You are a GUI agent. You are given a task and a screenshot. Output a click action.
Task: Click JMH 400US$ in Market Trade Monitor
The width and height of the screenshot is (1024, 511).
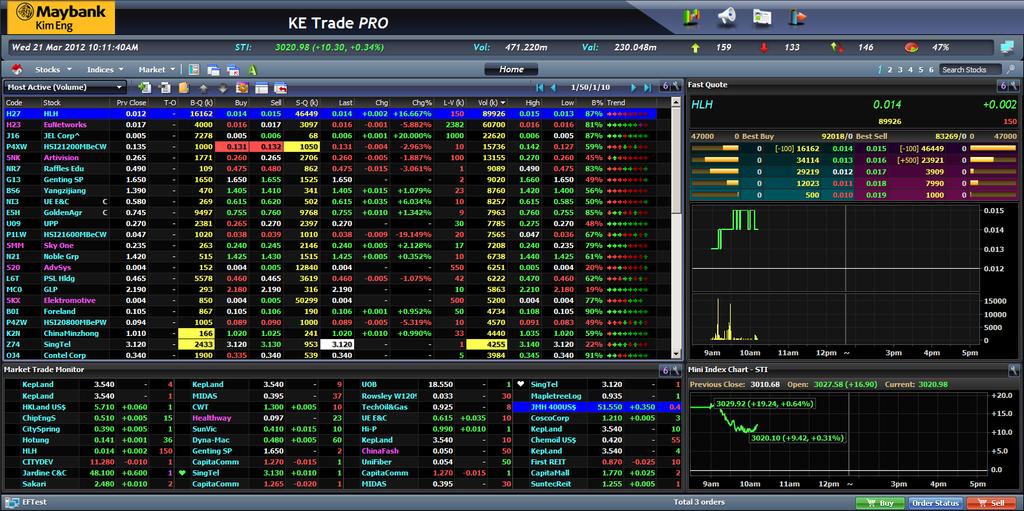click(x=551, y=406)
